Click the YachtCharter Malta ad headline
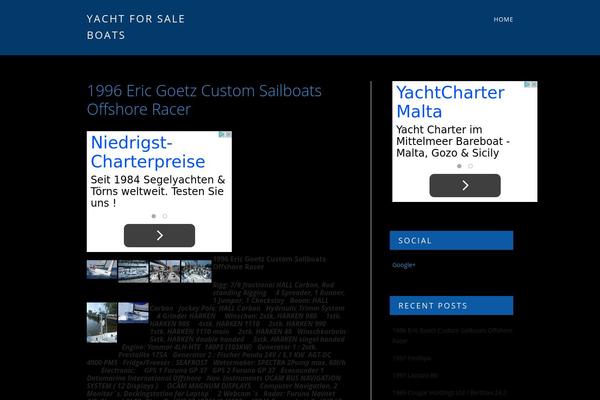The image size is (600, 400). 450,102
